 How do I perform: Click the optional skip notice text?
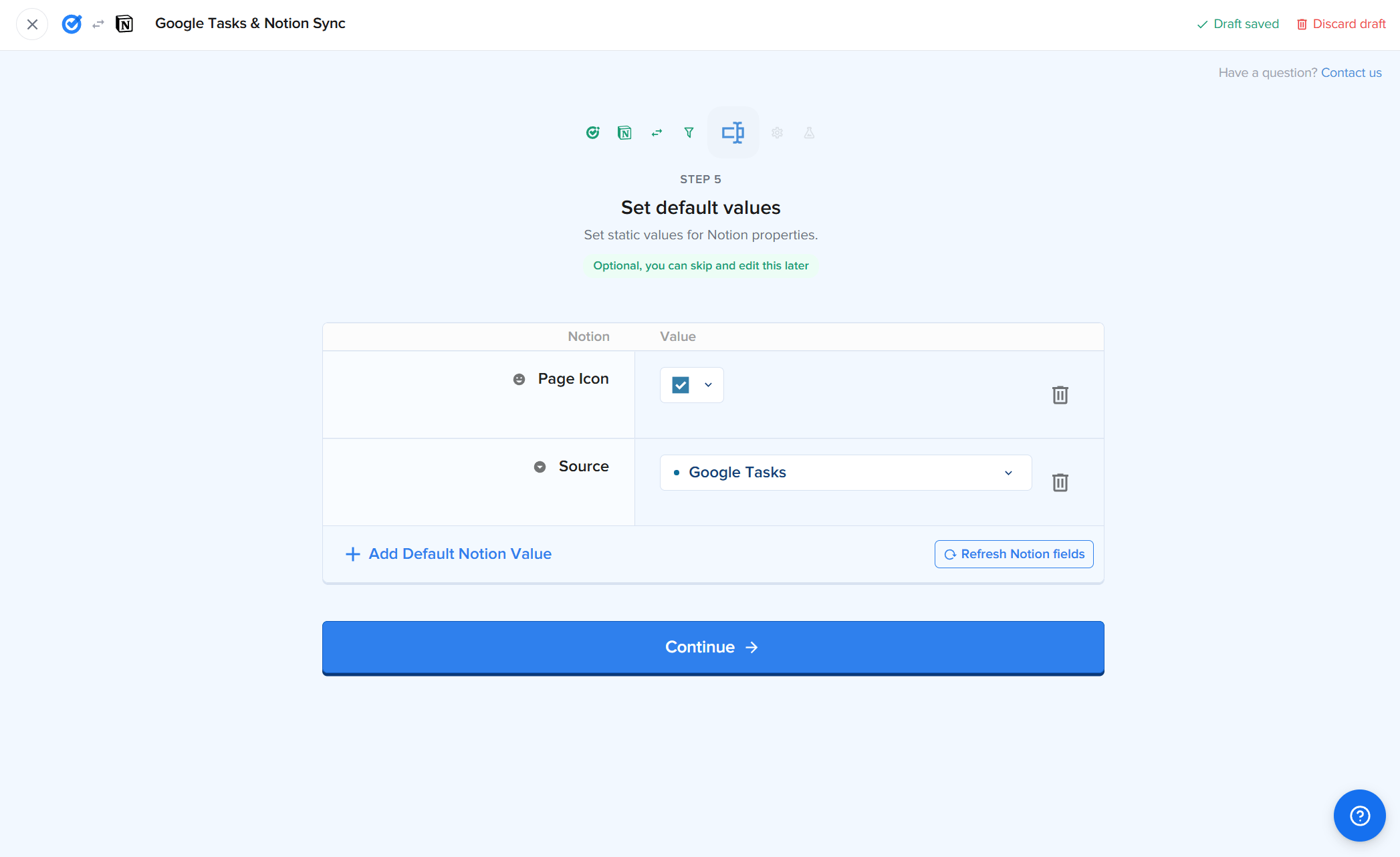coord(701,266)
